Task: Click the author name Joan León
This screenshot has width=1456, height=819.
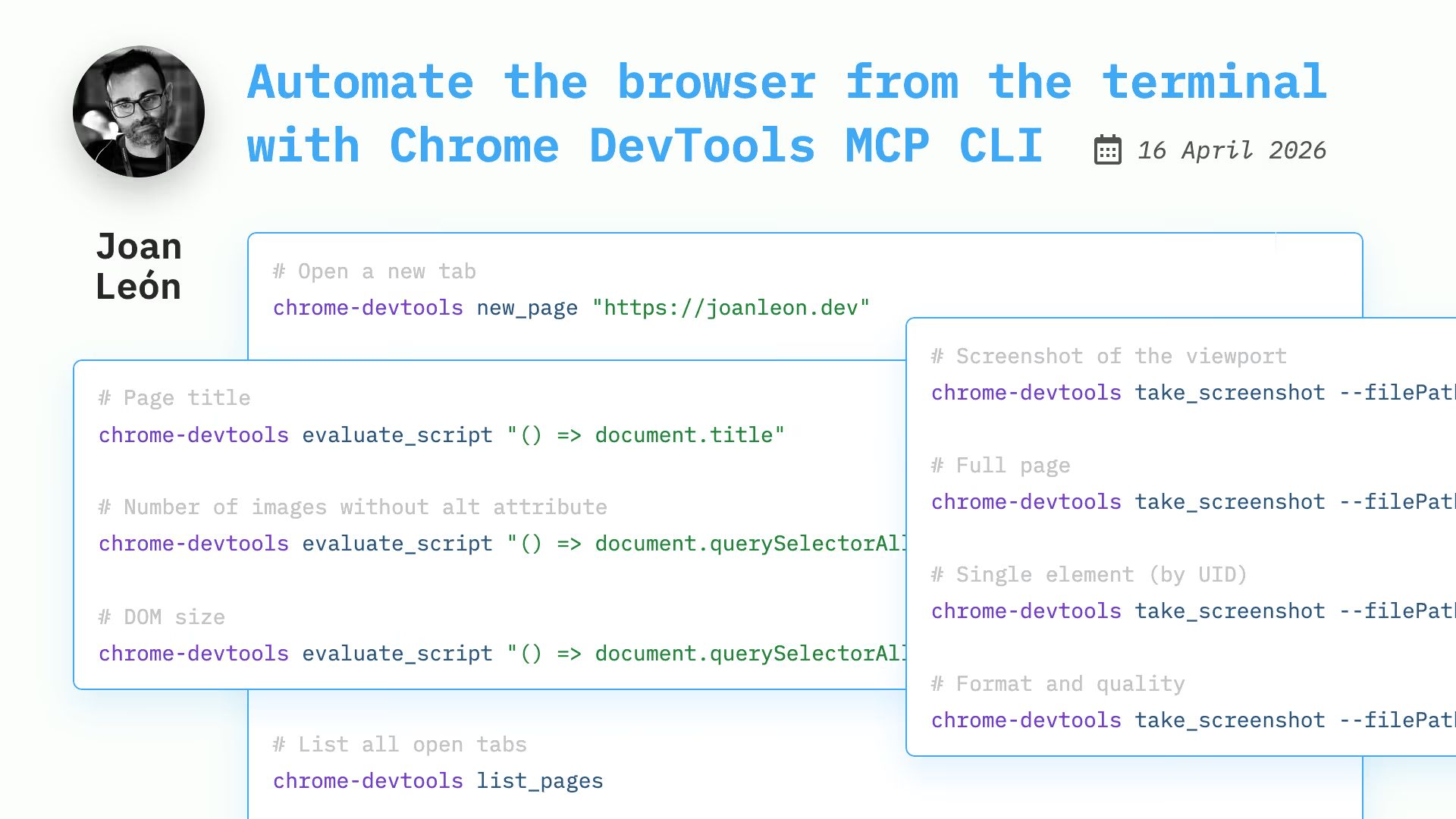Action: (138, 265)
